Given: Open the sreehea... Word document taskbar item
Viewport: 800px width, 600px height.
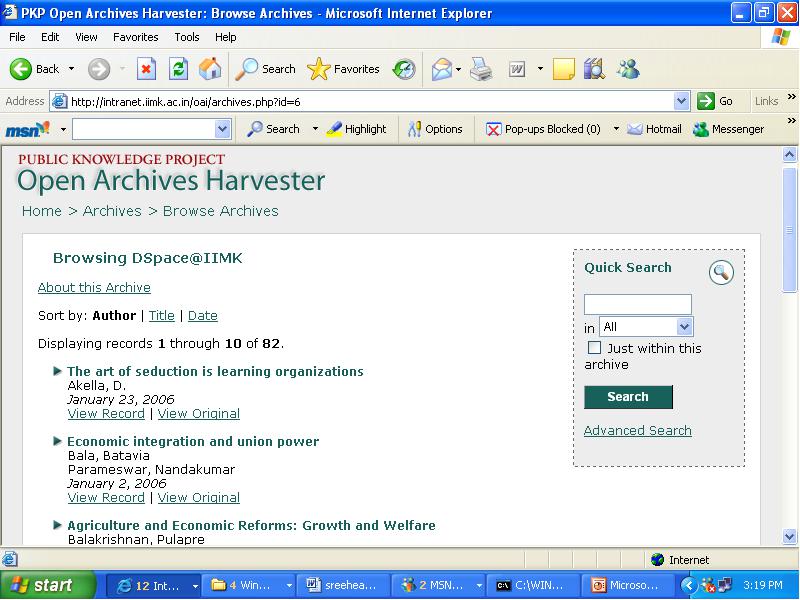Looking at the screenshot, I should (342, 585).
